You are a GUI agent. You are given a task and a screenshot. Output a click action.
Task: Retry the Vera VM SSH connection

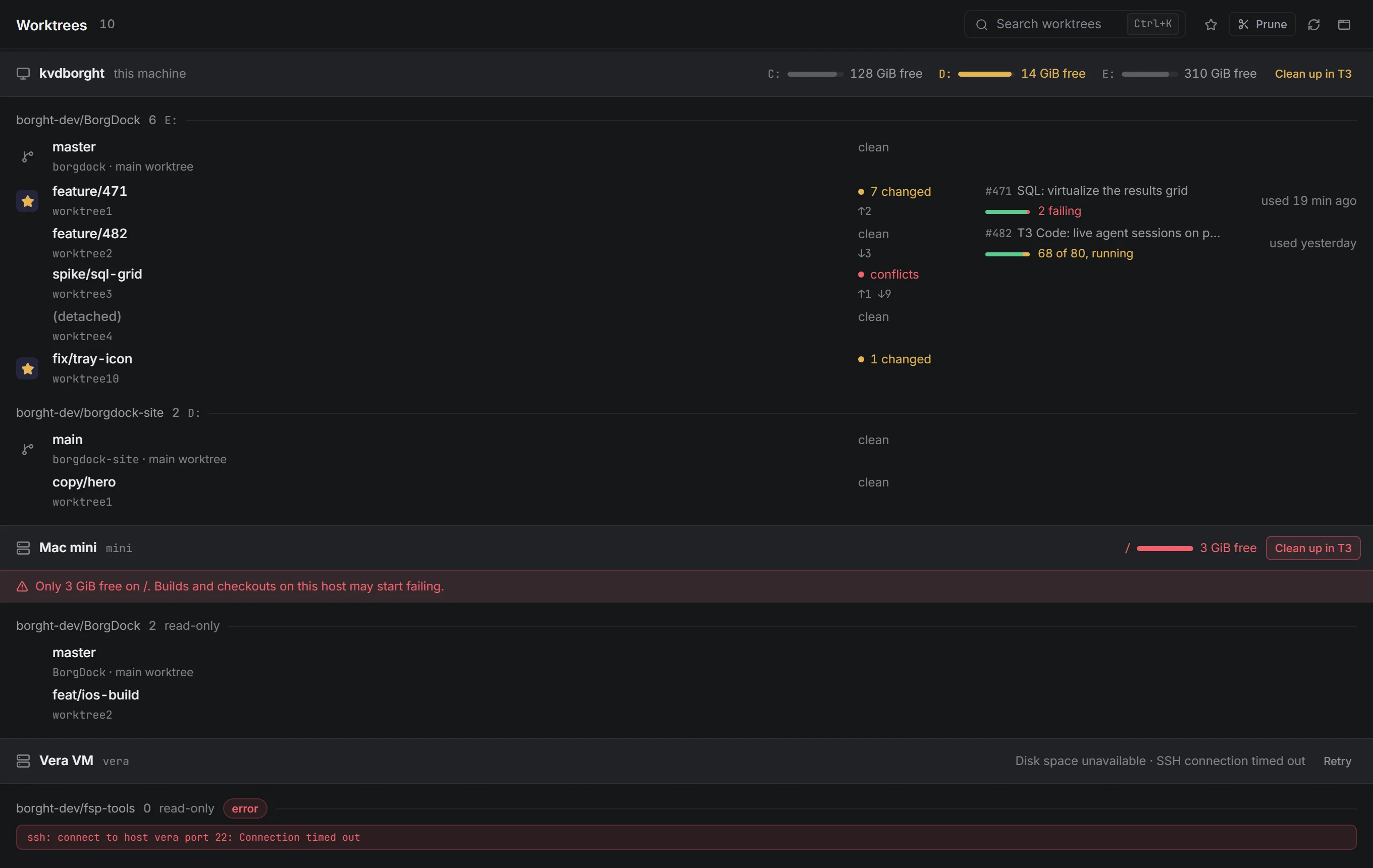(1337, 762)
